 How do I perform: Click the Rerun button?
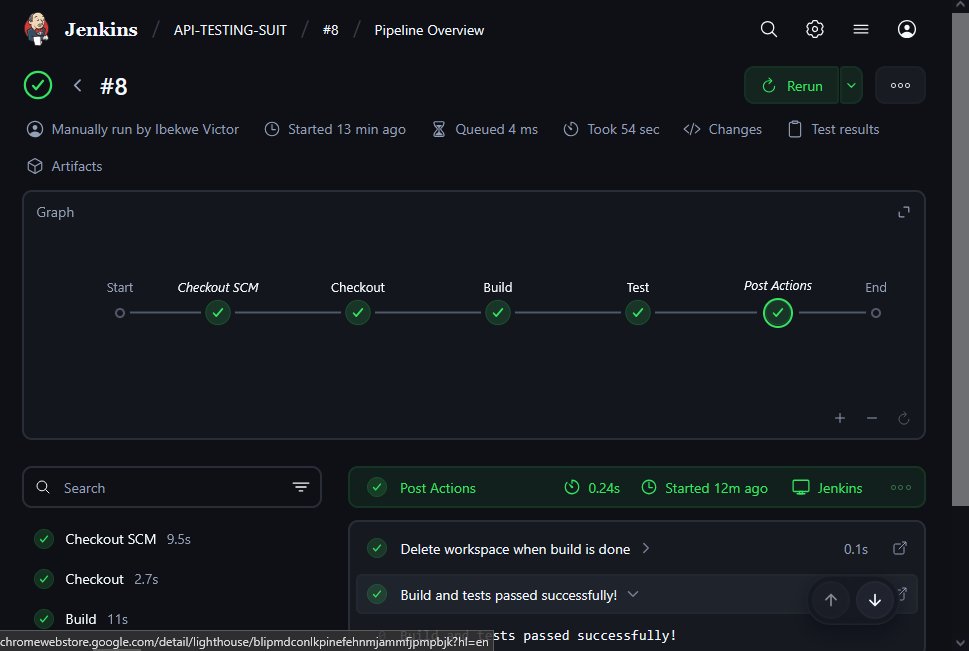point(792,85)
